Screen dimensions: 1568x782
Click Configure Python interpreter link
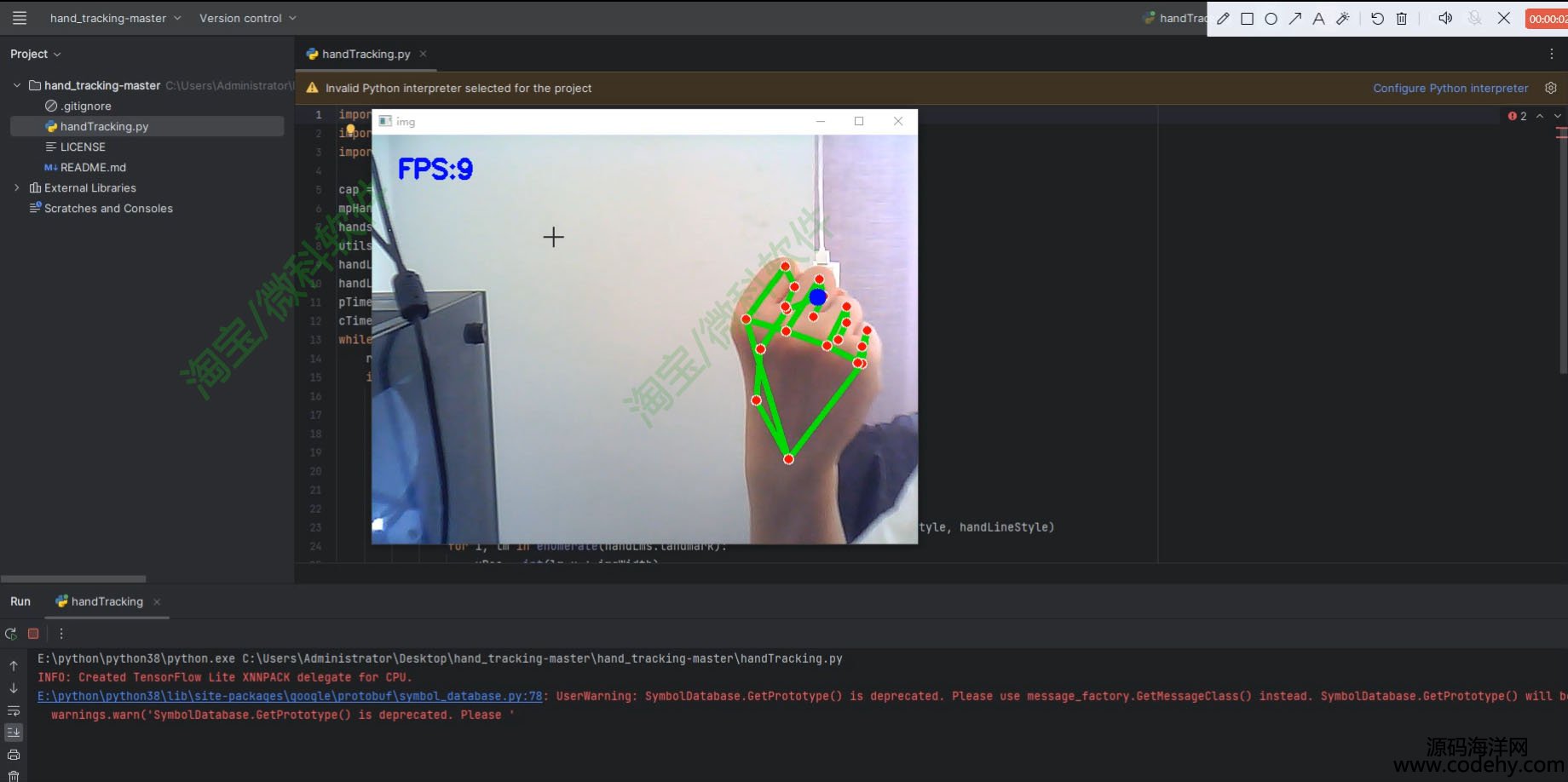1450,88
